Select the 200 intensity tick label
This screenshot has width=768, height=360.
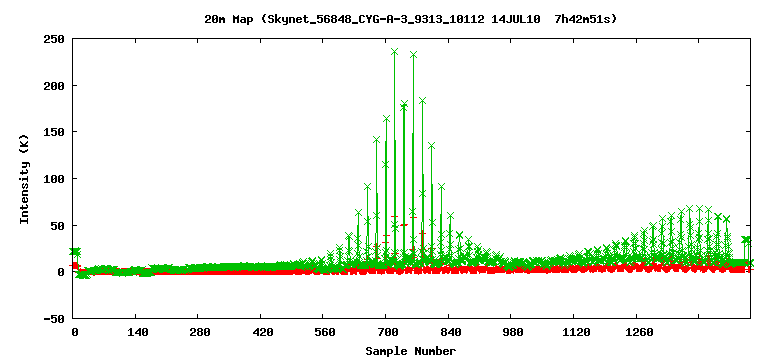(55, 86)
